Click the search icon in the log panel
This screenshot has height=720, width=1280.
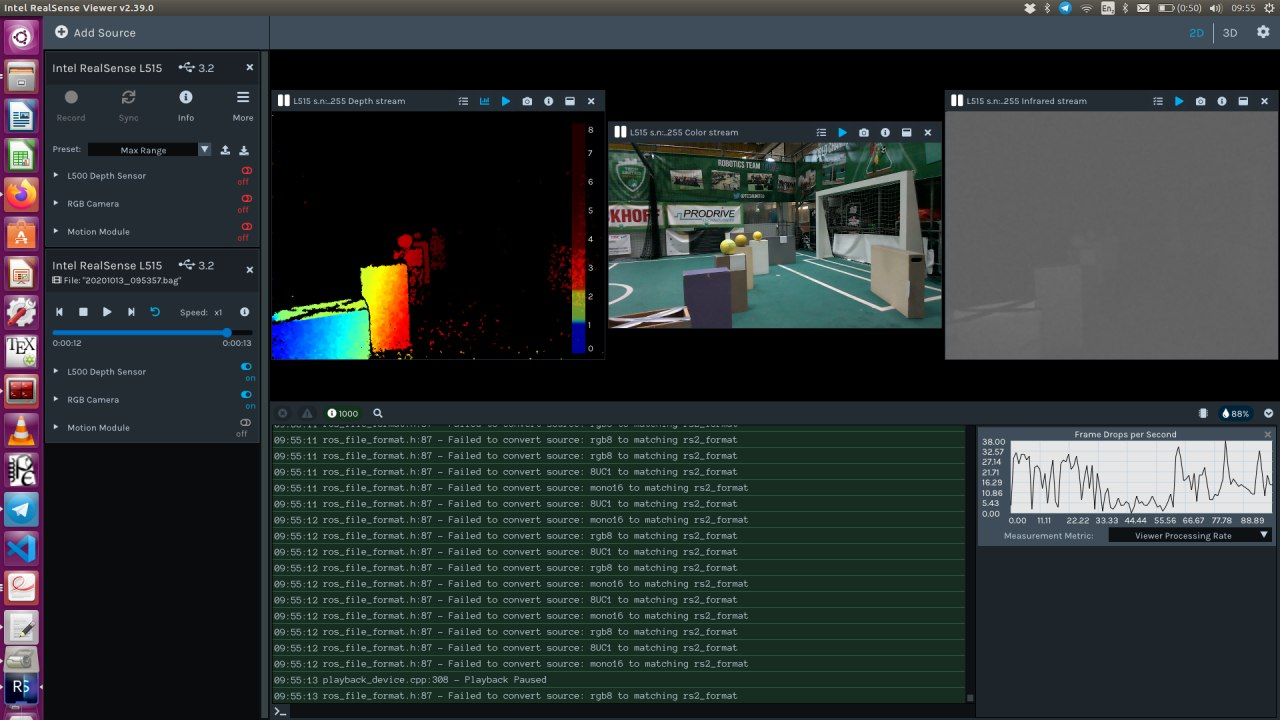pos(378,413)
